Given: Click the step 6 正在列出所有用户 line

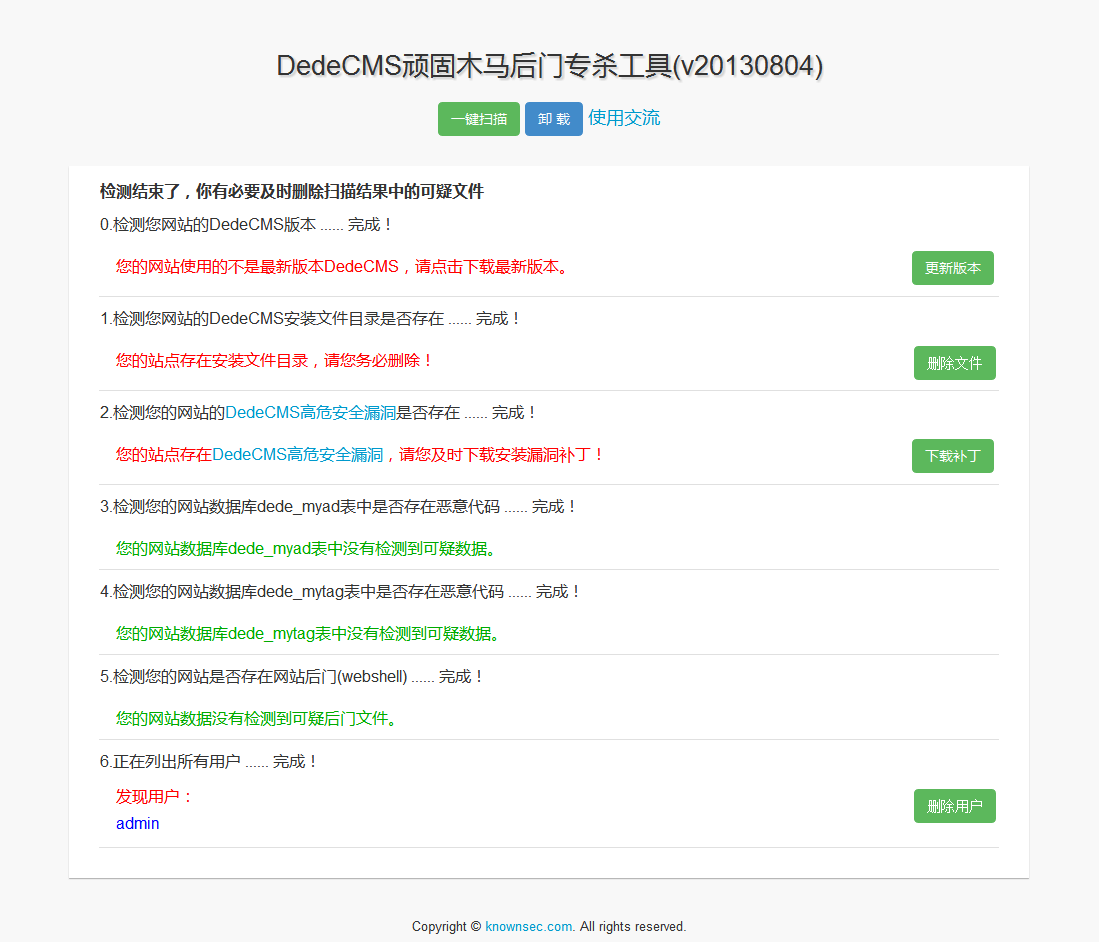Looking at the screenshot, I should (x=208, y=762).
